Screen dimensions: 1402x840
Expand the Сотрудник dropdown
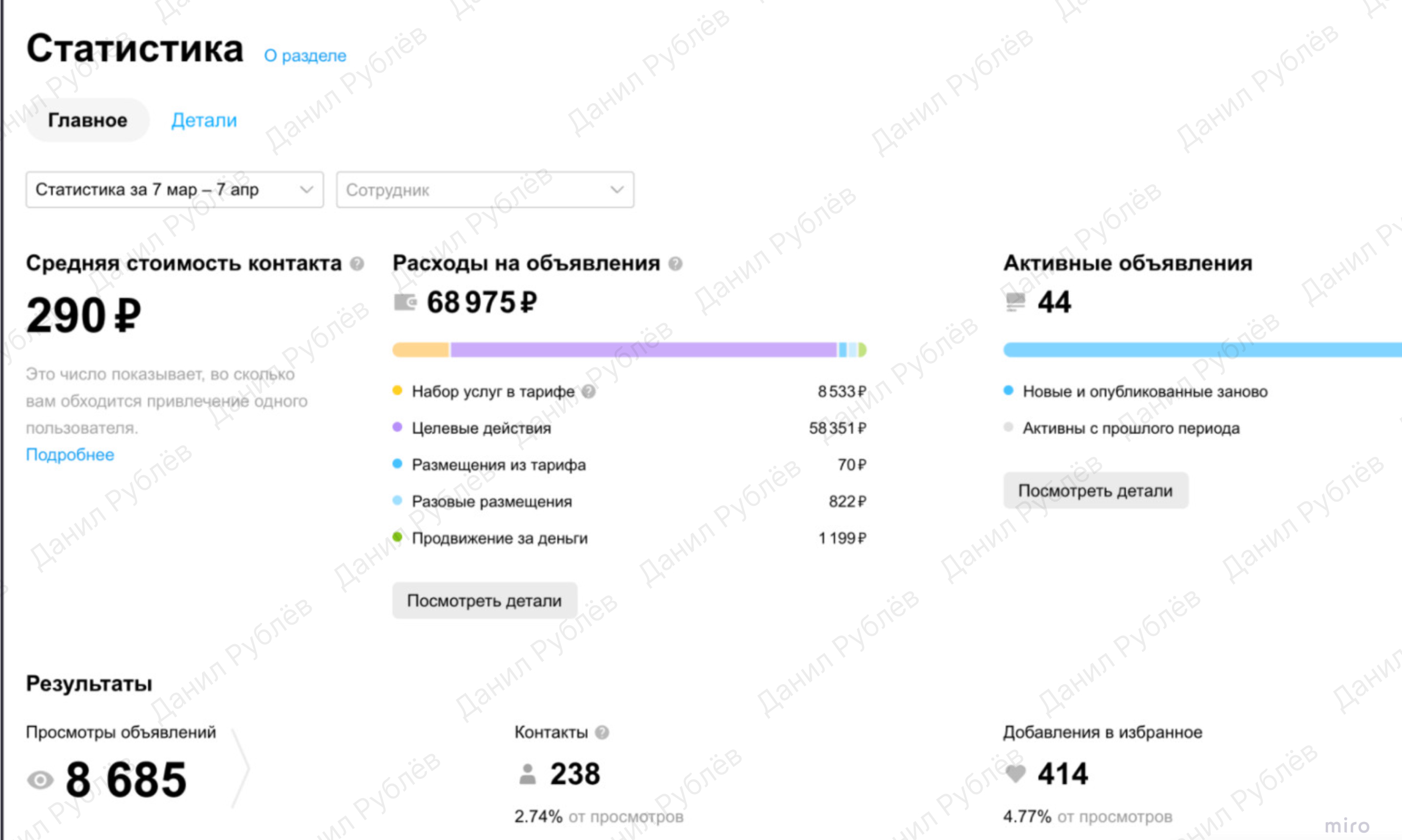tap(485, 189)
